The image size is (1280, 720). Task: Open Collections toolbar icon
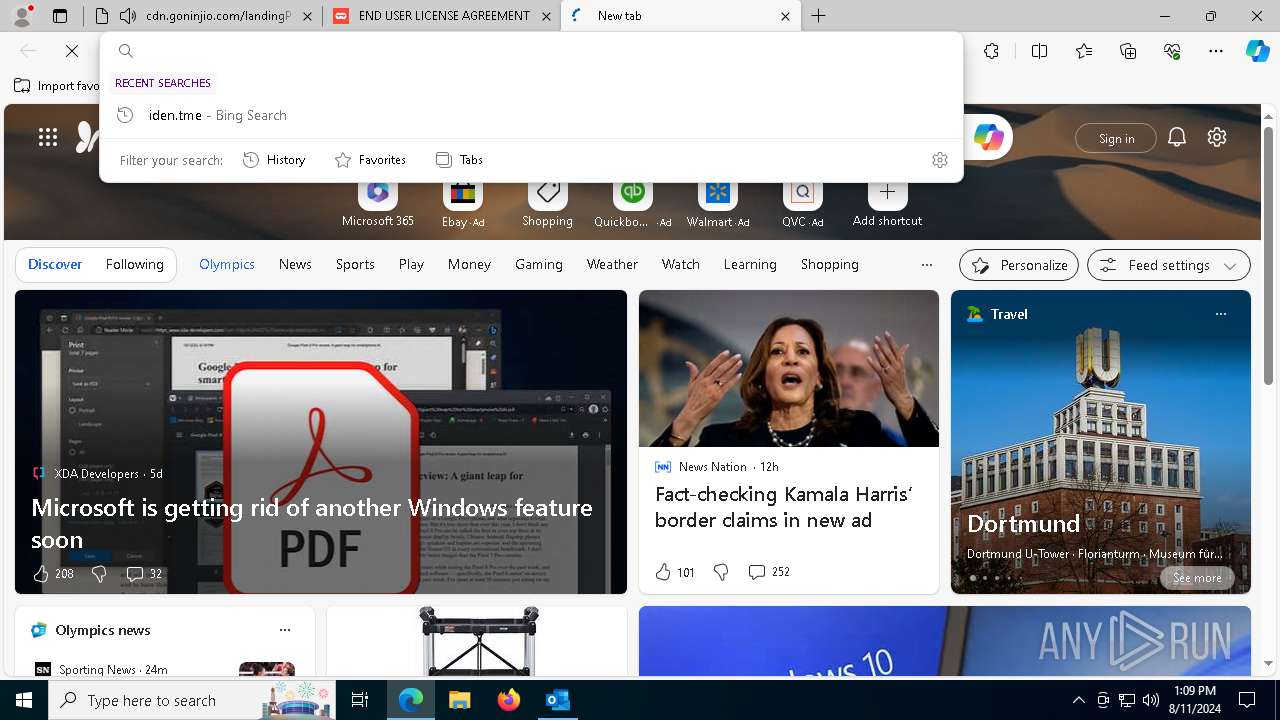[1128, 51]
